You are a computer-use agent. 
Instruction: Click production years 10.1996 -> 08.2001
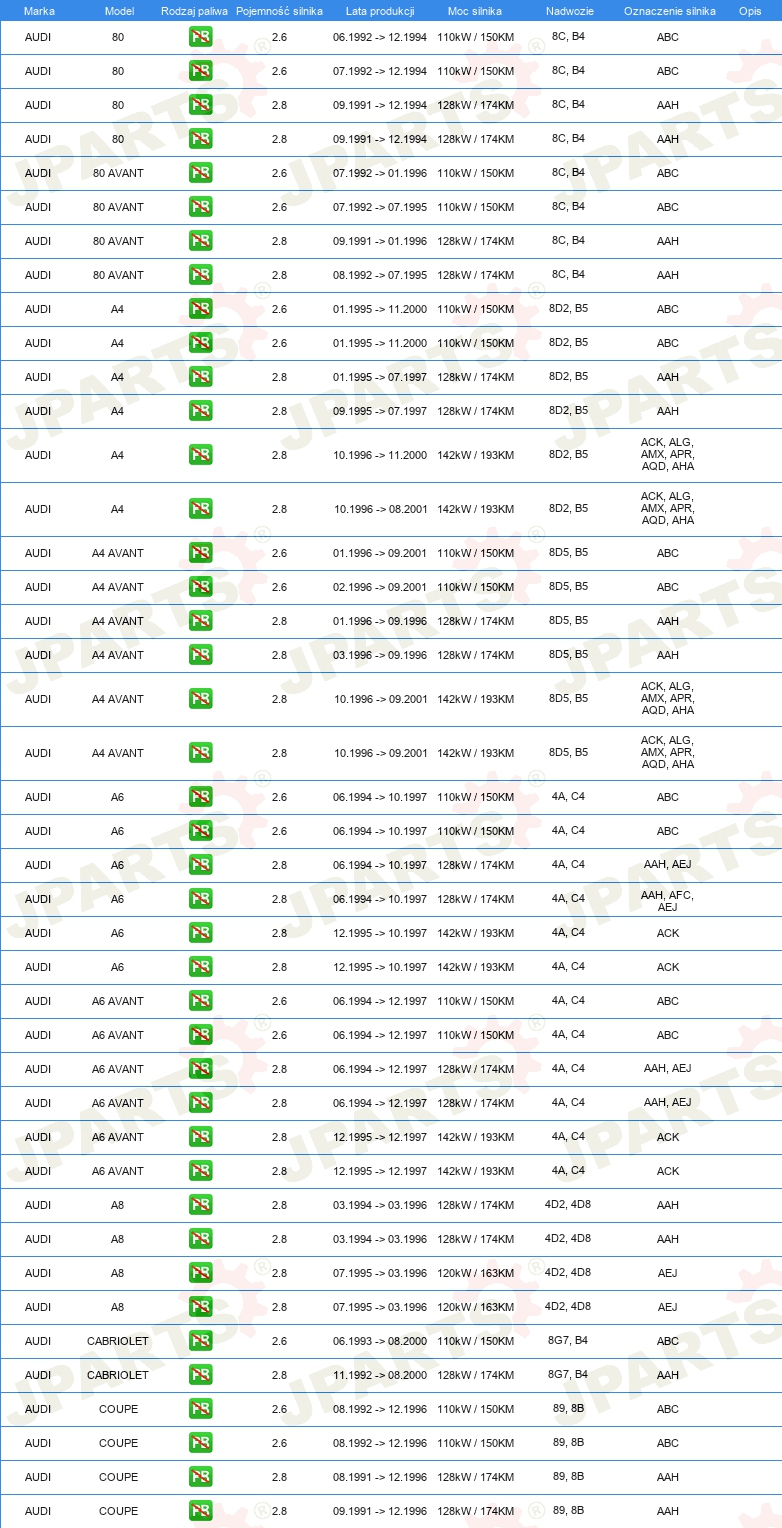click(x=380, y=509)
